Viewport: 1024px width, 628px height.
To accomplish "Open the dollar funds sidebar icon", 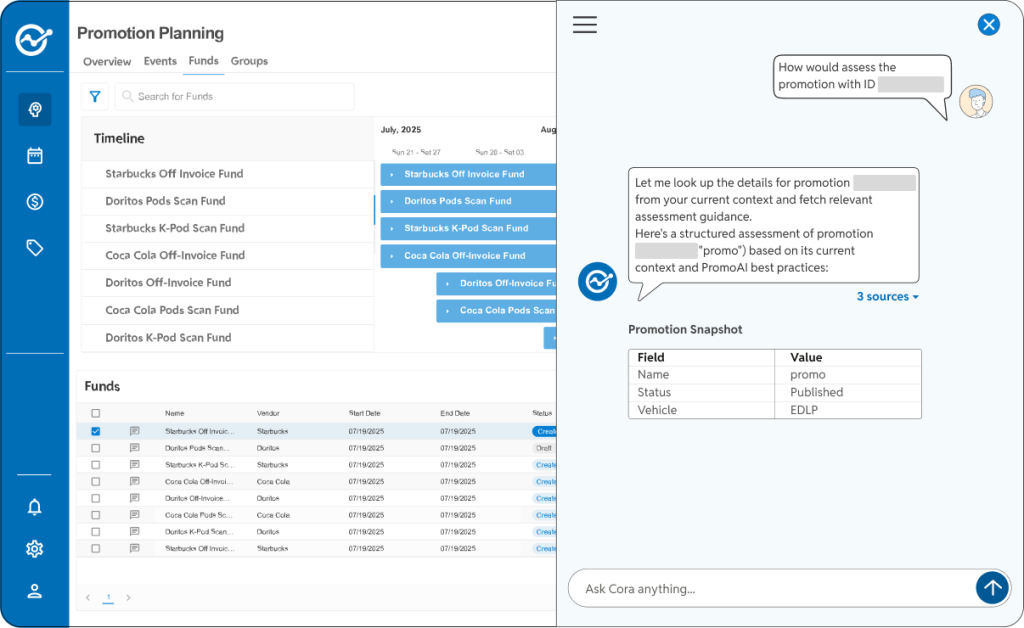I will click(35, 202).
